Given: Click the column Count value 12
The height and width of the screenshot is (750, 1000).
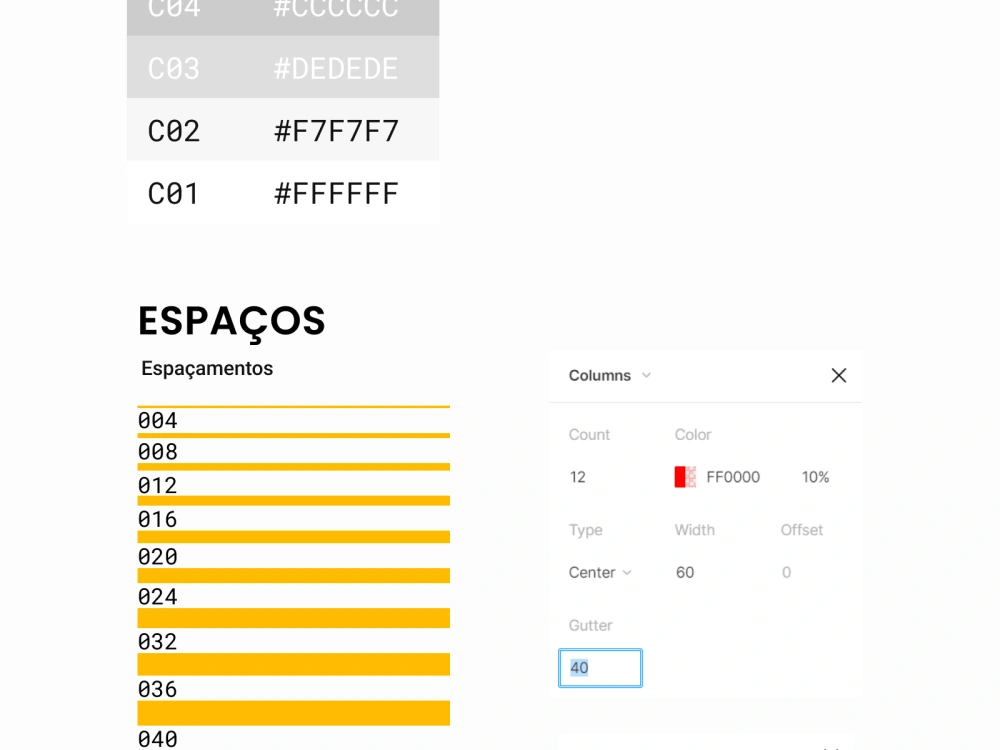Looking at the screenshot, I should (578, 477).
